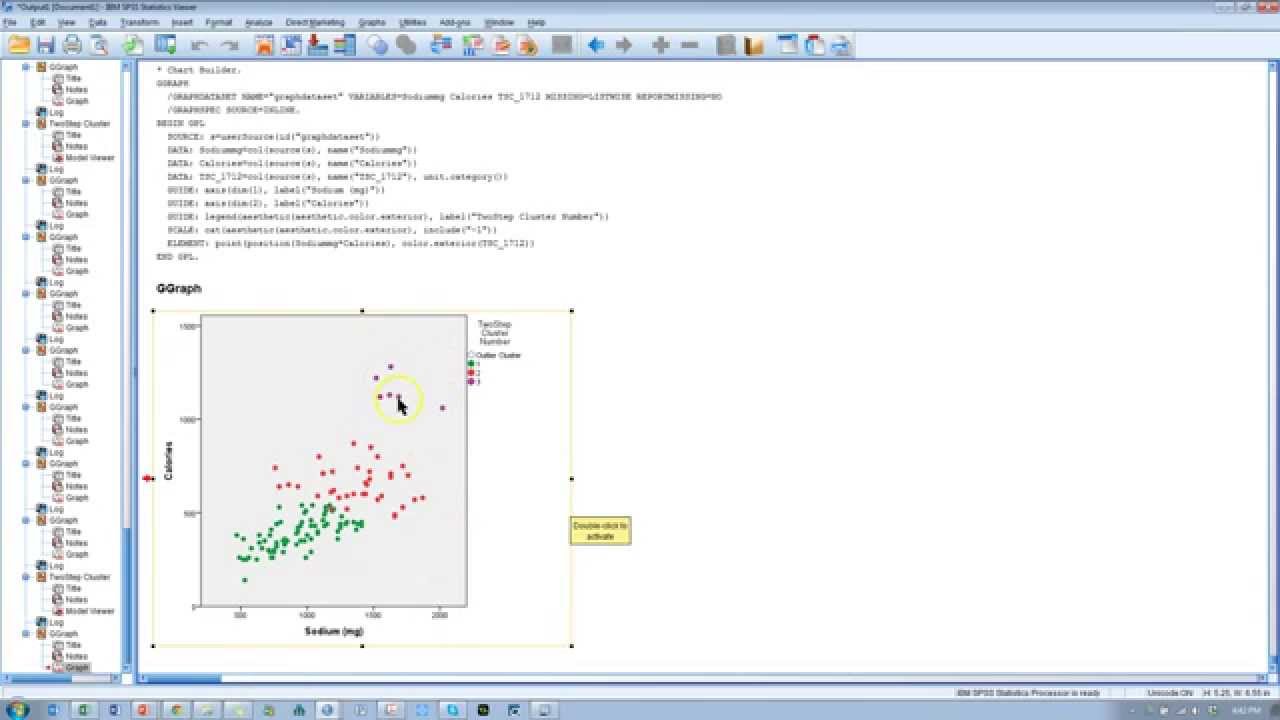Open the Add-ons menu
Viewport: 1280px width, 720px height.
click(455, 22)
